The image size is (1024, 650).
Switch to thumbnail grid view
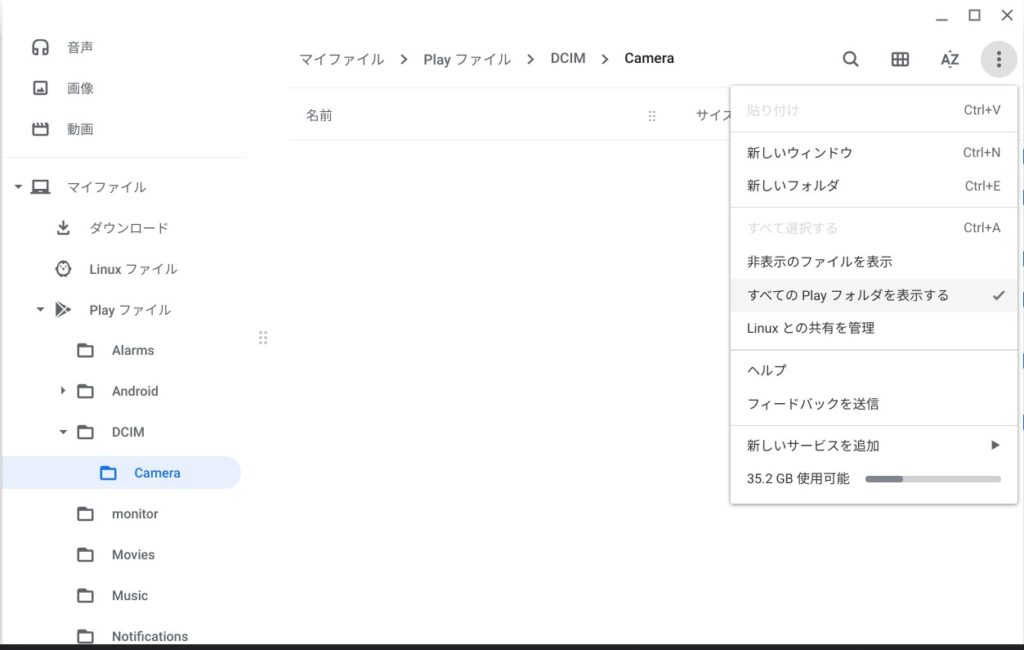tap(900, 59)
